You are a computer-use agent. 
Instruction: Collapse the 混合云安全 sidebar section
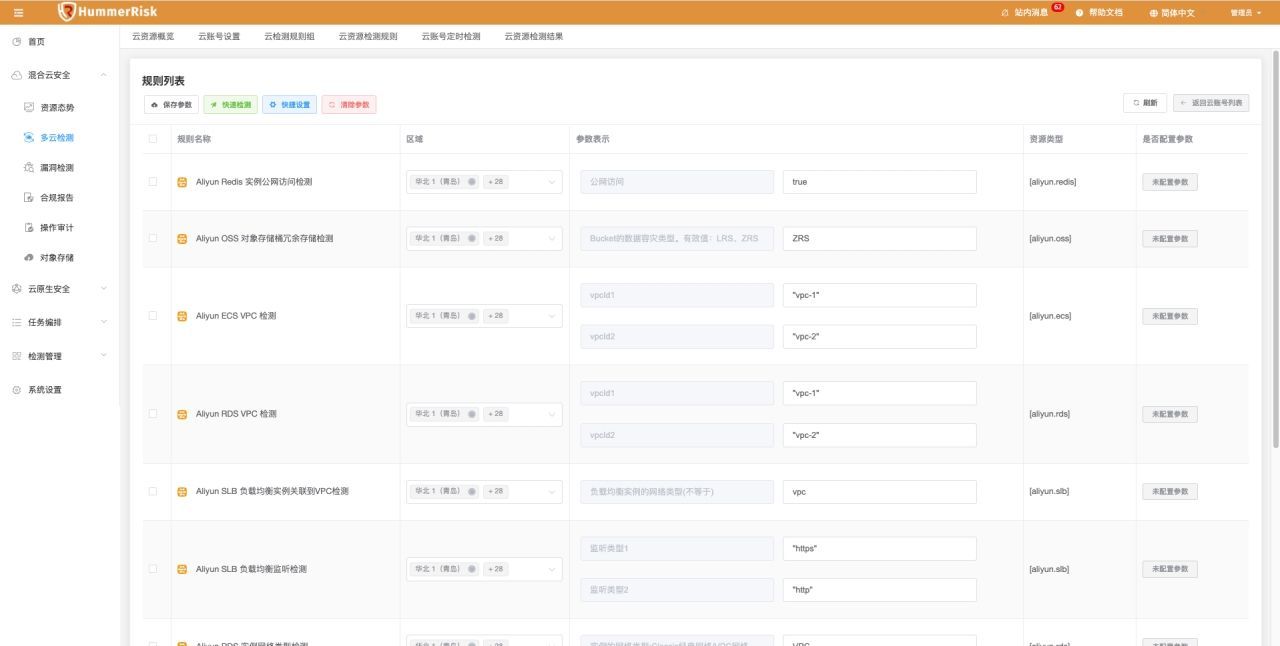[x=104, y=75]
